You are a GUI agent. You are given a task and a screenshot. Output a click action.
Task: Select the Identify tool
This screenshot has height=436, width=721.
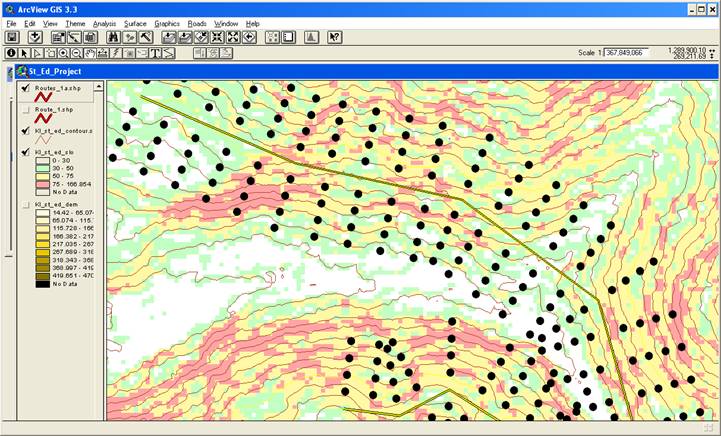click(11, 52)
